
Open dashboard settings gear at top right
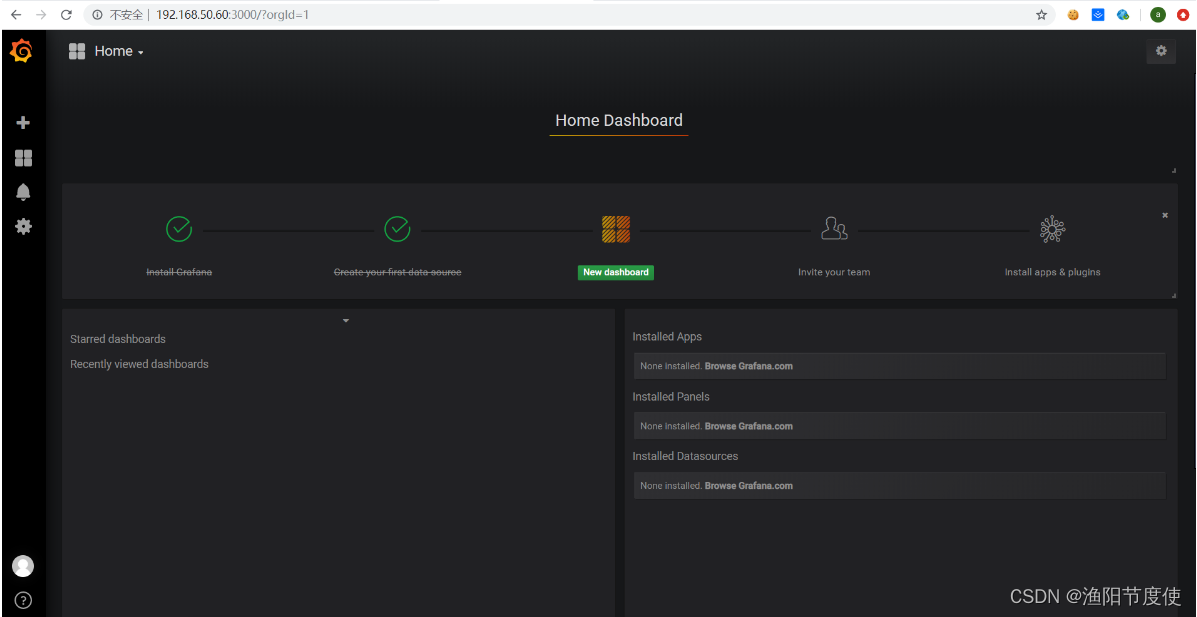pyautogui.click(x=1161, y=51)
